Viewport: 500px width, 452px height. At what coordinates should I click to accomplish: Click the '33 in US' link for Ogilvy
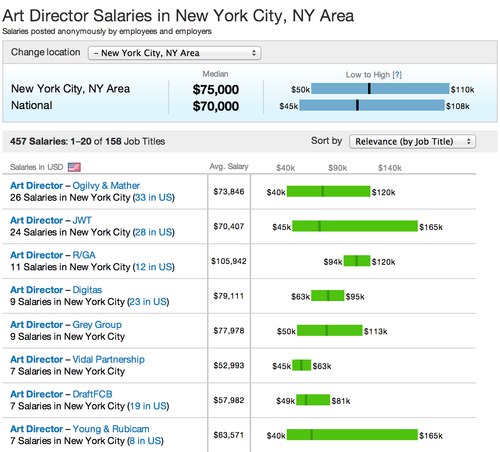point(154,197)
